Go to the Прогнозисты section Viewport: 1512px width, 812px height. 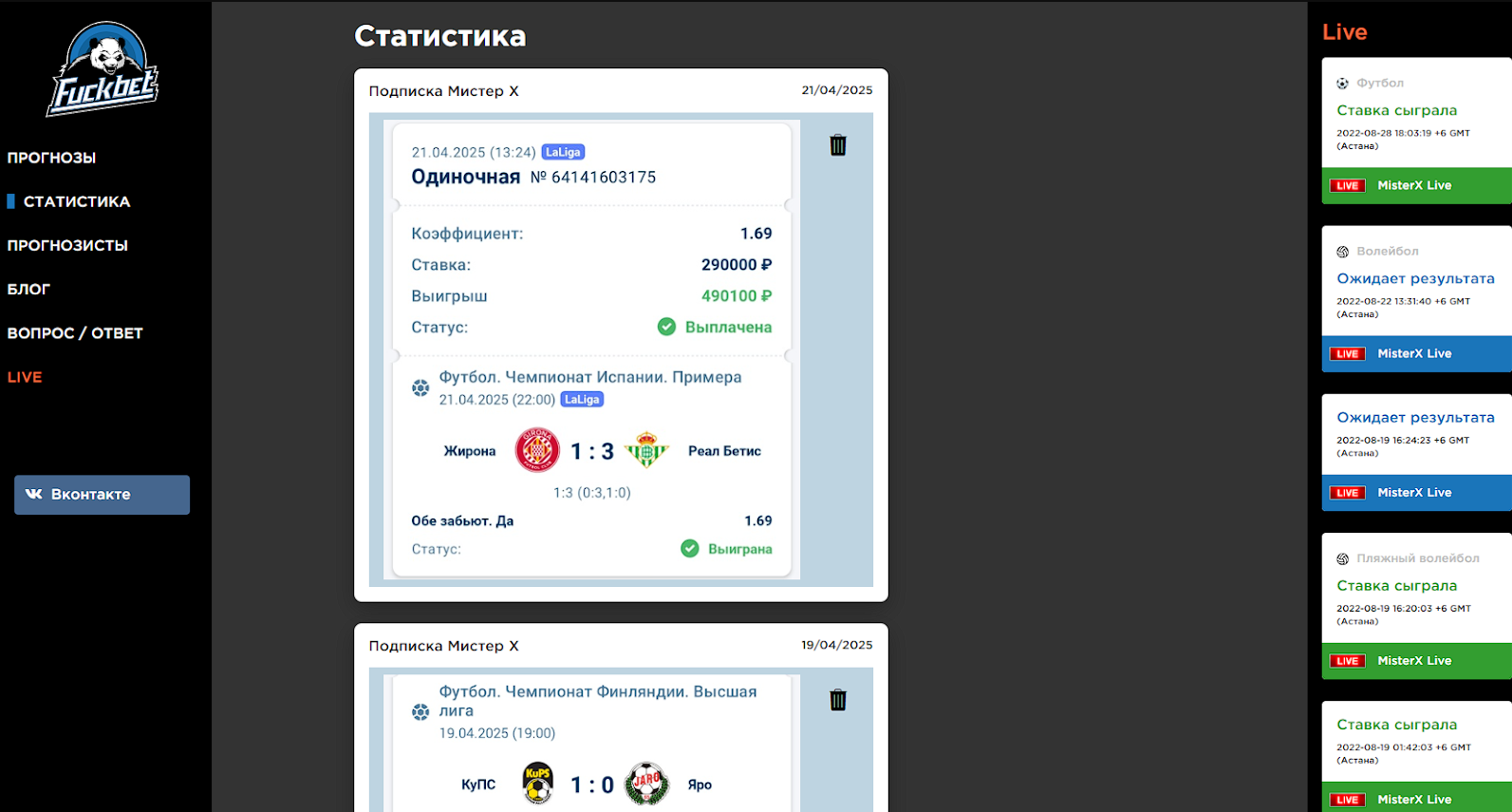67,245
